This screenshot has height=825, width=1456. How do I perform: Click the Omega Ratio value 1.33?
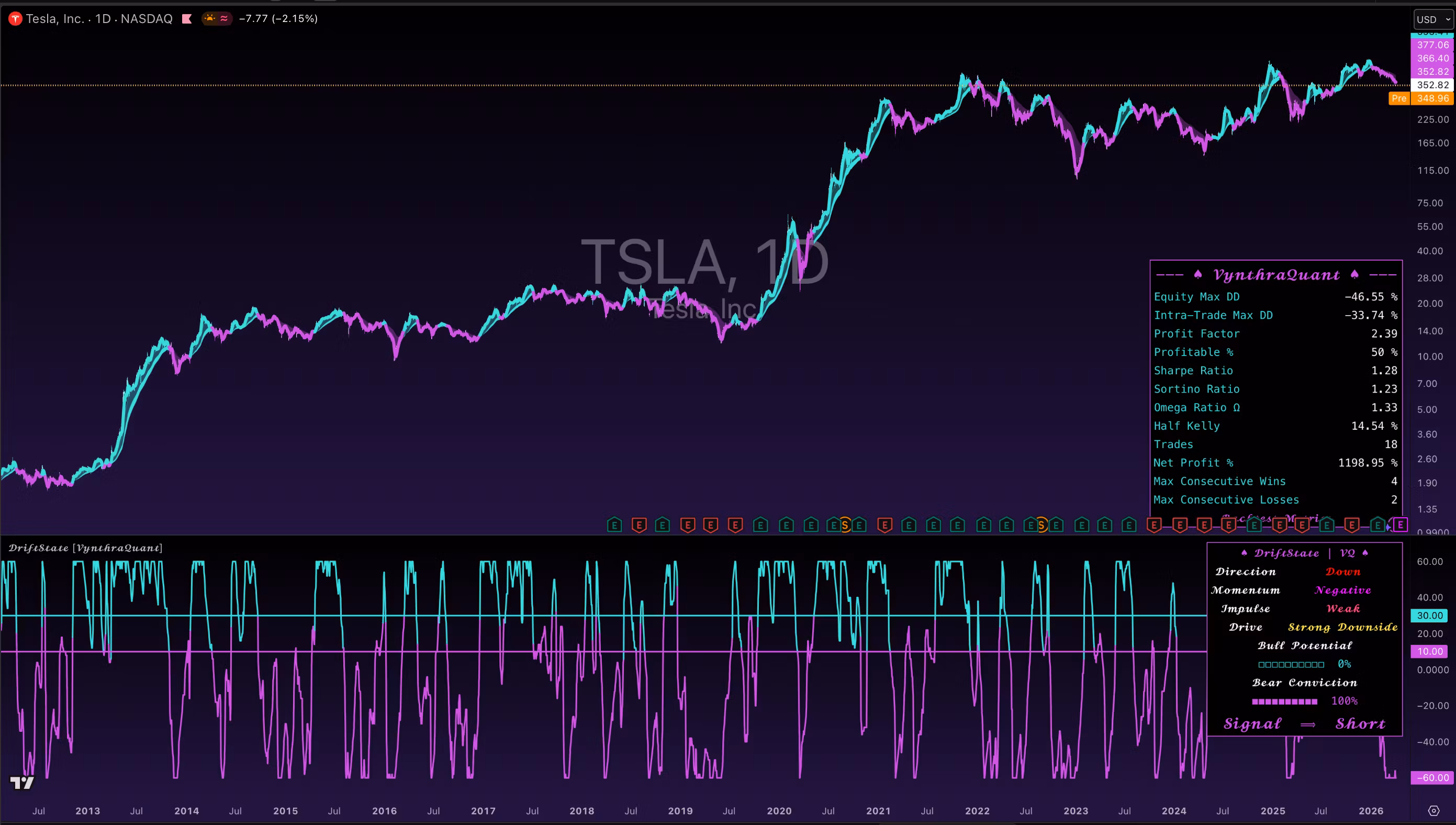pyautogui.click(x=1385, y=407)
